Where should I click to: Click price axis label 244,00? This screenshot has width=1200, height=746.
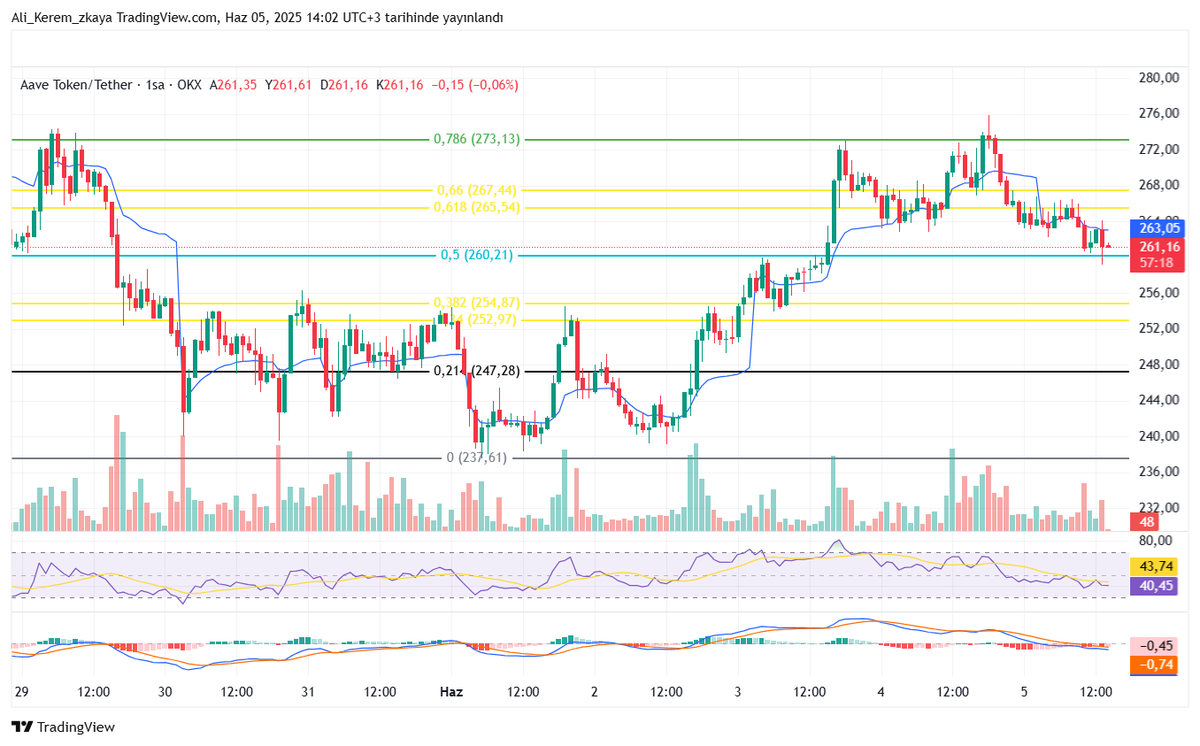[x=1159, y=400]
